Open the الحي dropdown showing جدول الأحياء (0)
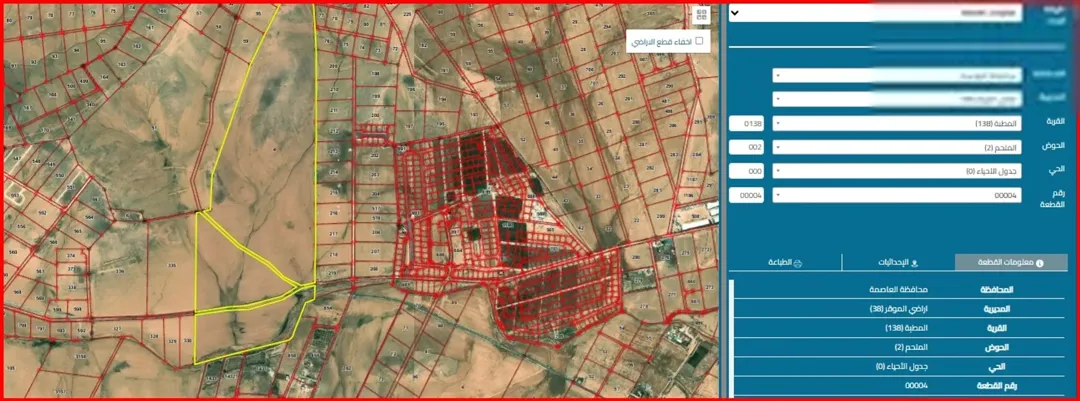 point(897,171)
